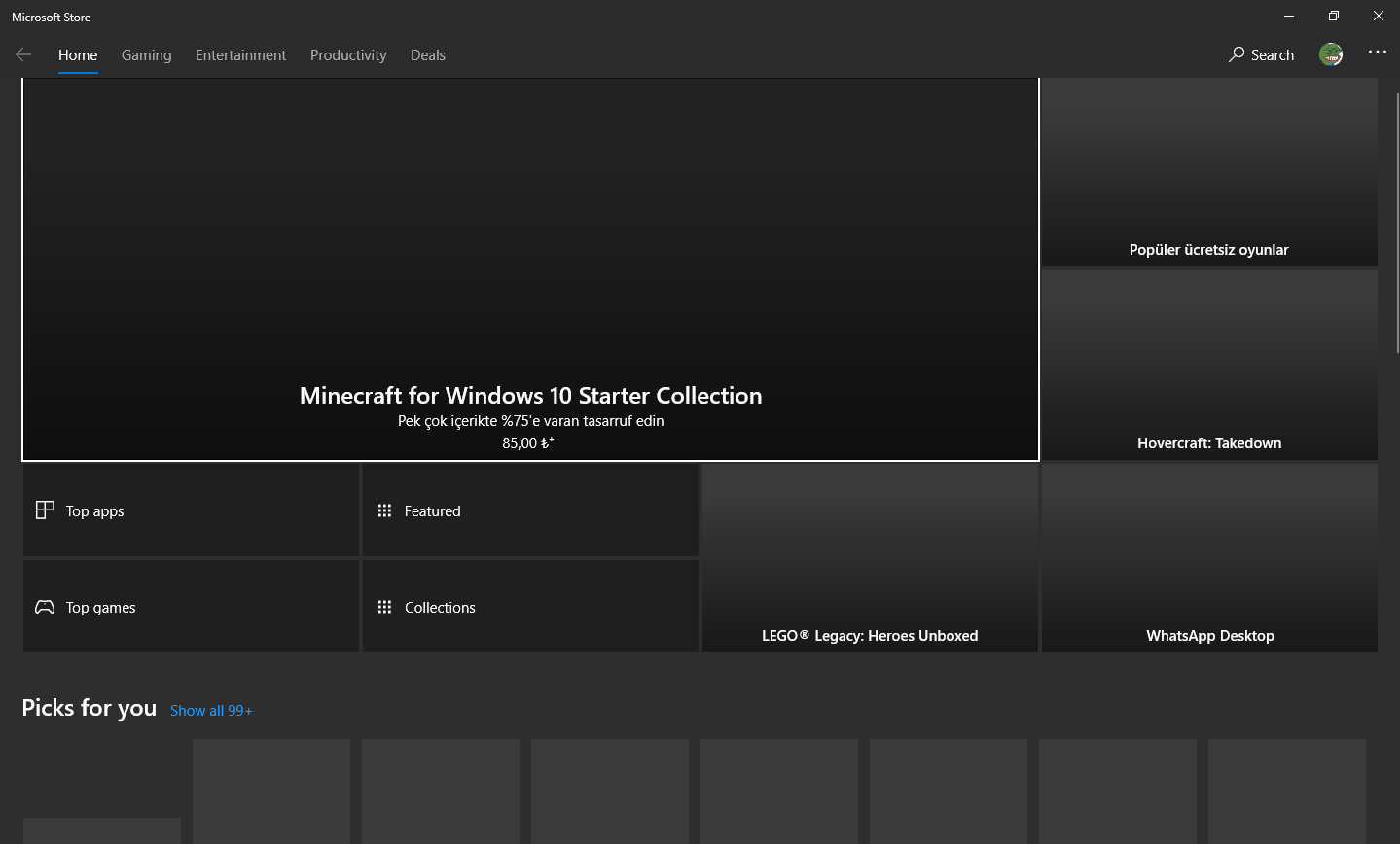The width and height of the screenshot is (1400, 844).
Task: Click the Picks for you heading
Action: (90, 708)
